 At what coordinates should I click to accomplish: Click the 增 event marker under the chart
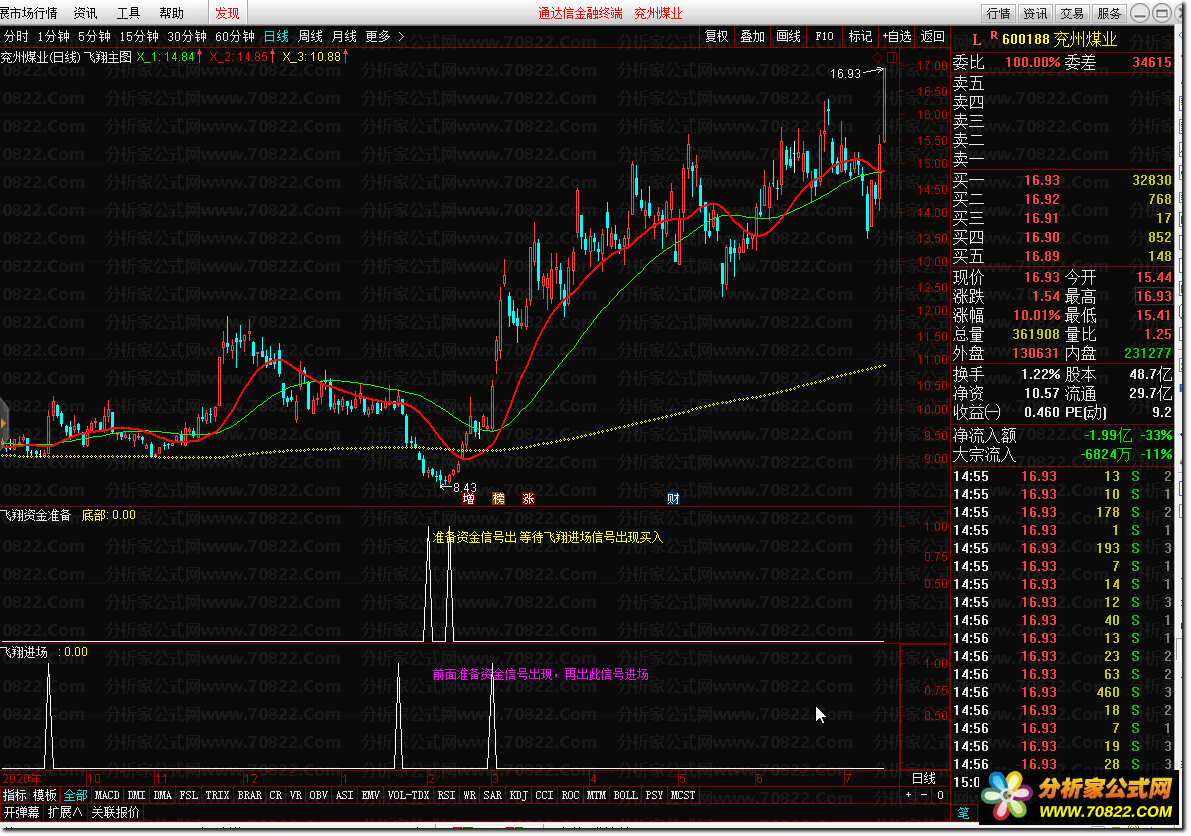469,499
